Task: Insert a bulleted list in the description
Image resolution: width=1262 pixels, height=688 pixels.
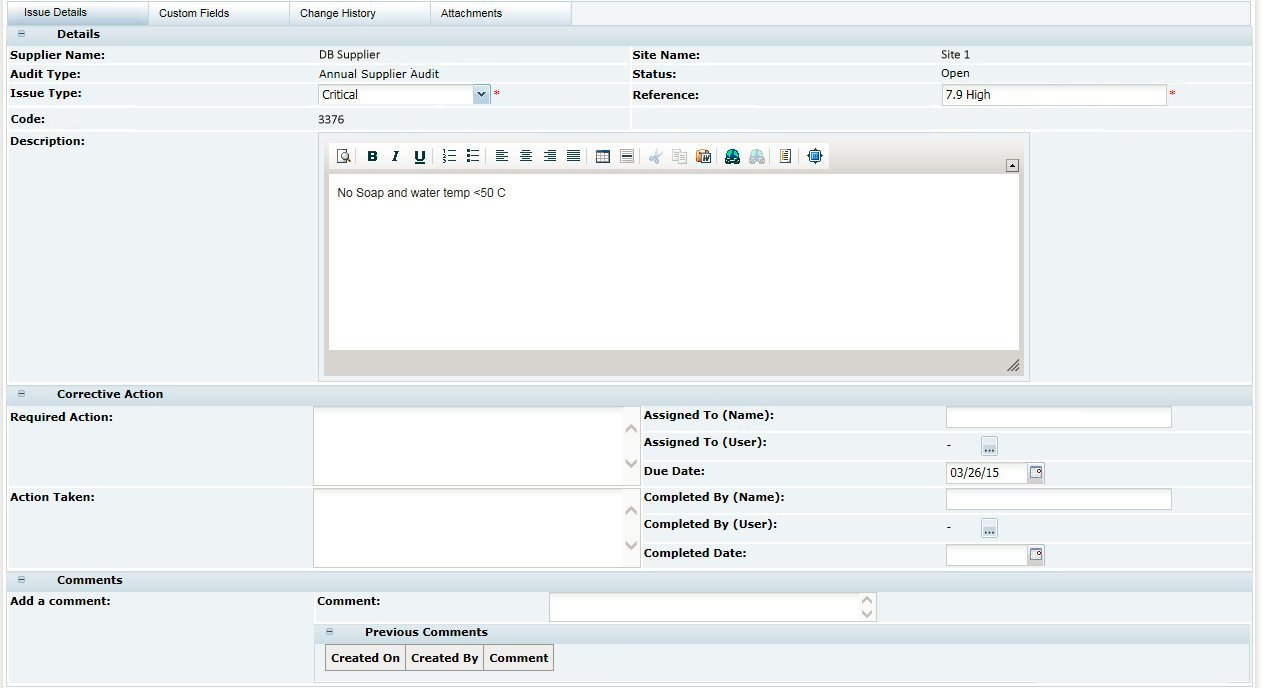Action: coord(470,156)
